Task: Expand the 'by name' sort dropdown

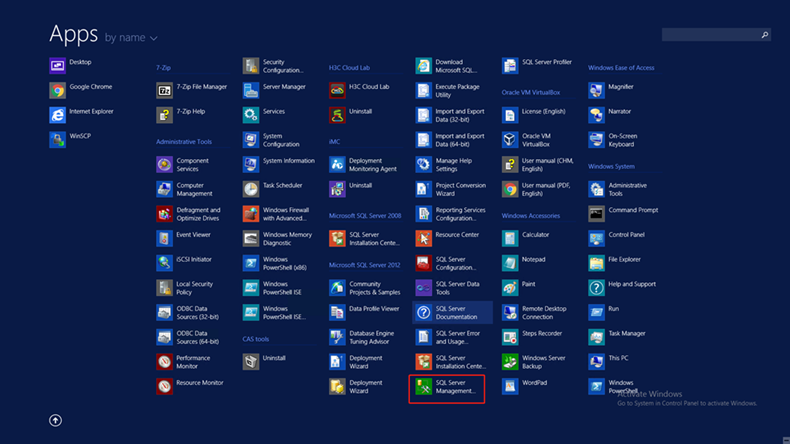Action: click(131, 38)
